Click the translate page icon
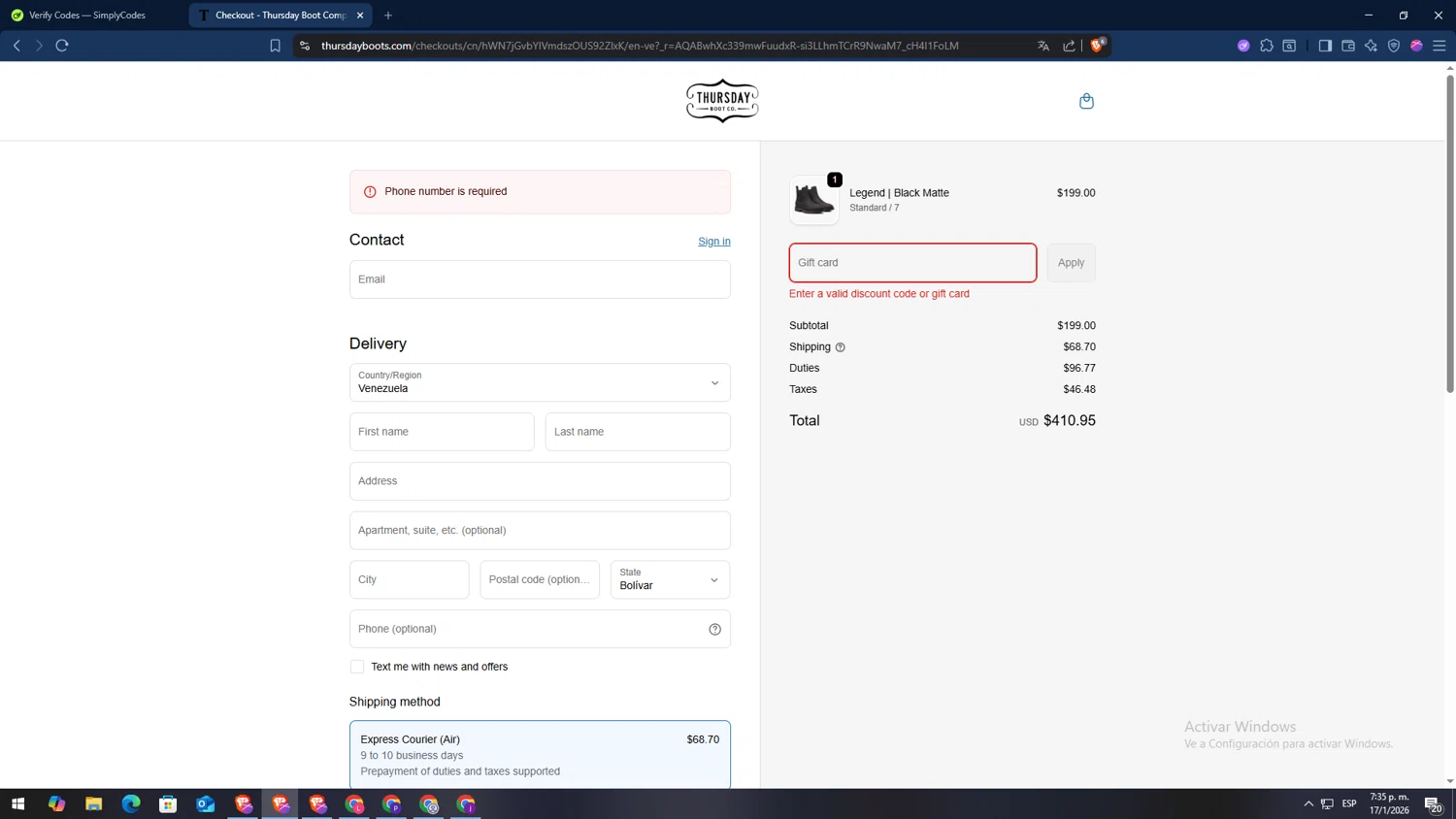Image resolution: width=1456 pixels, height=819 pixels. click(1043, 46)
